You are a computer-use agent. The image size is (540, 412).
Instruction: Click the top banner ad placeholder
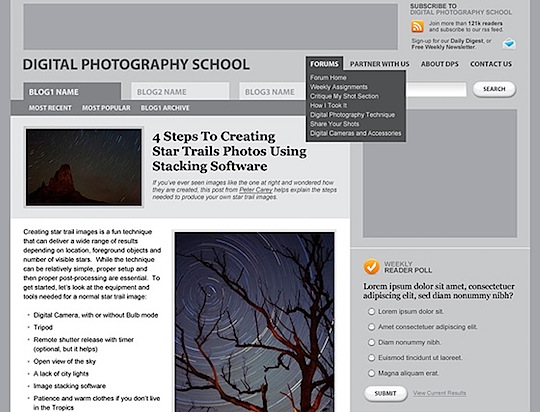click(210, 27)
